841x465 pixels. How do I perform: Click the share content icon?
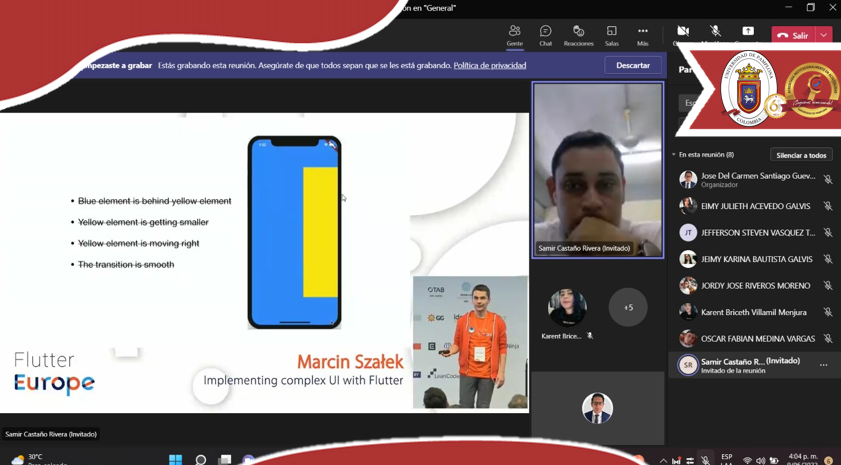click(747, 32)
